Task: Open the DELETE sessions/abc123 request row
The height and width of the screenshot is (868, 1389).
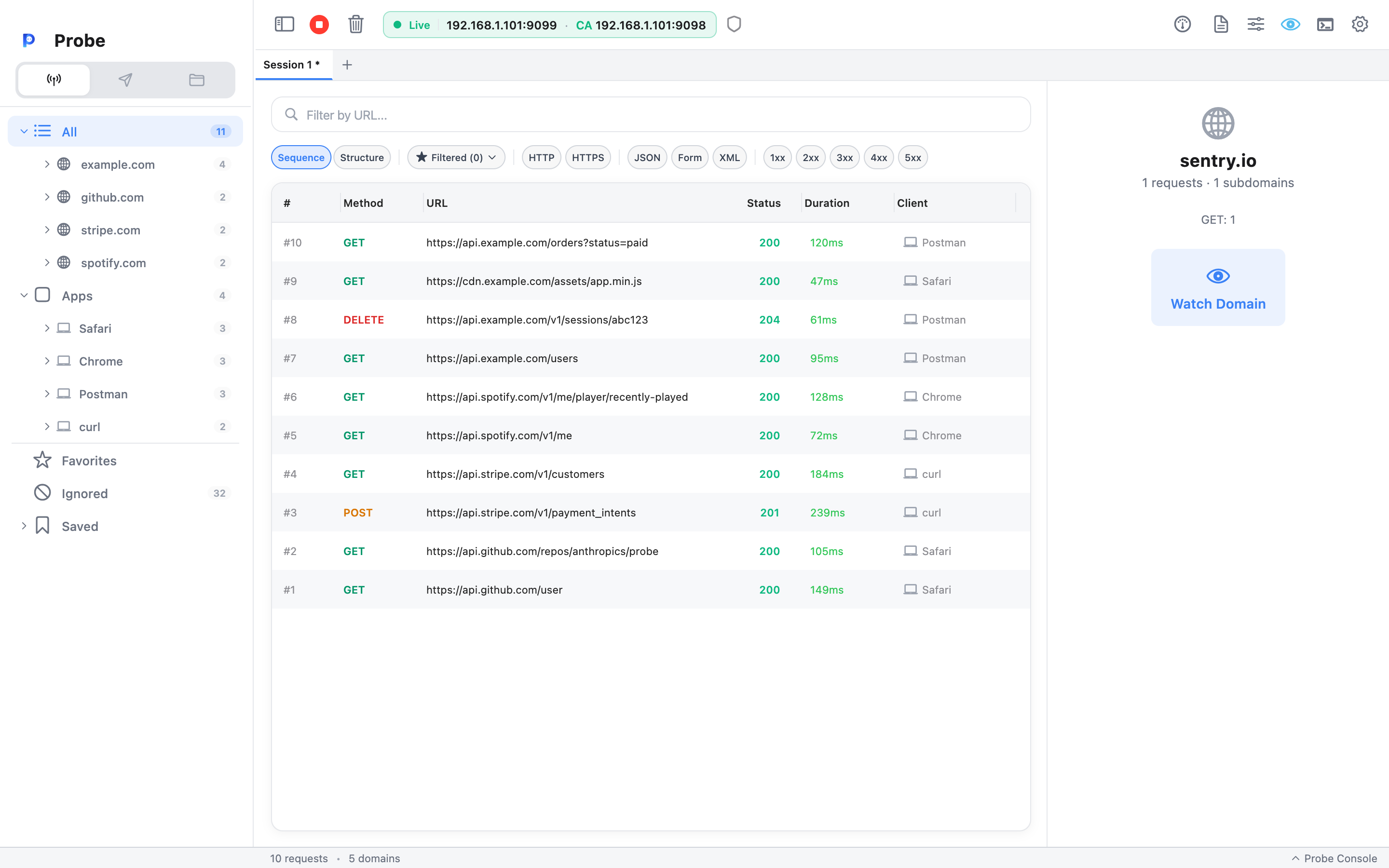Action: (651, 320)
